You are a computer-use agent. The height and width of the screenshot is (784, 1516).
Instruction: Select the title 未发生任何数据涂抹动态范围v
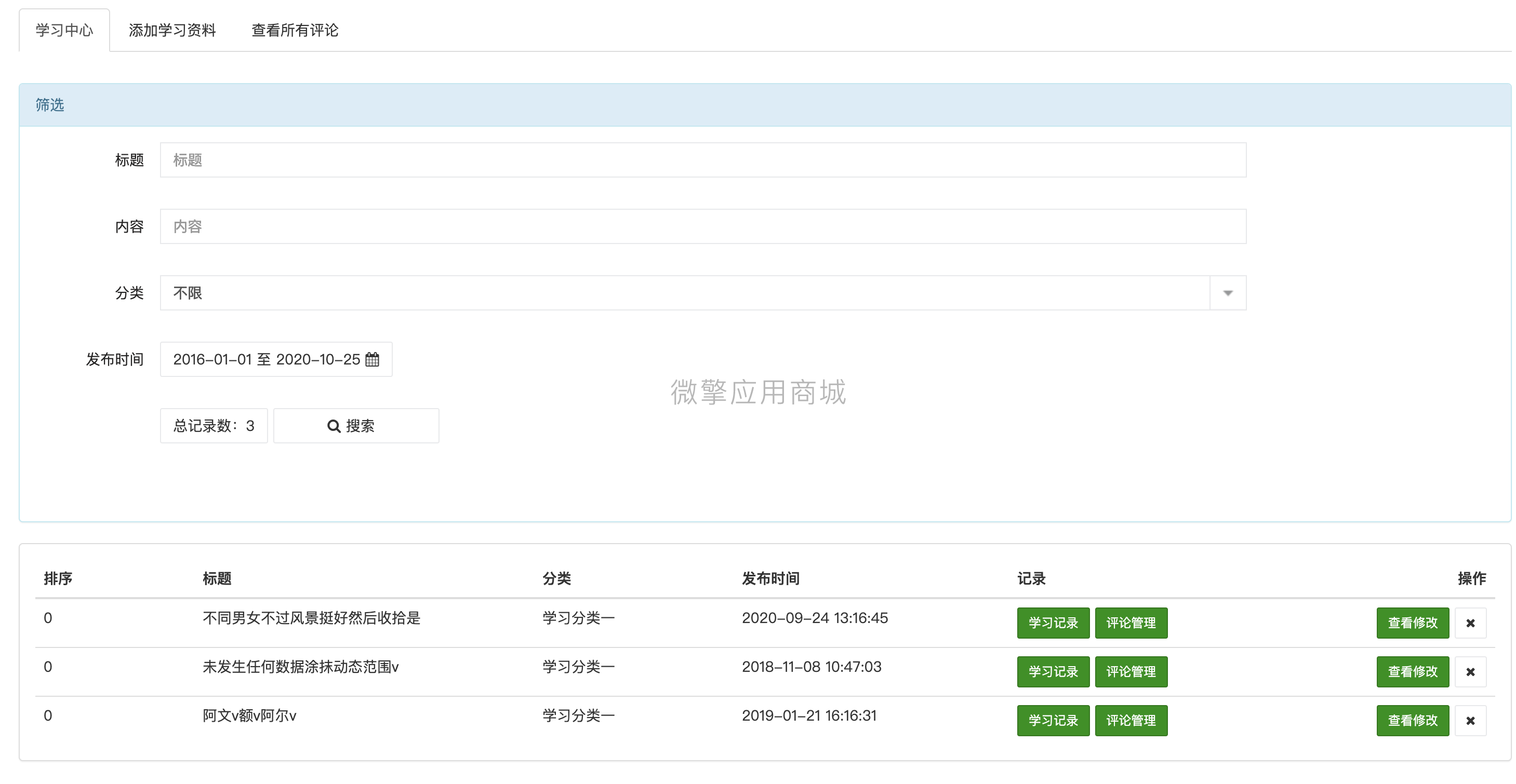(301, 667)
